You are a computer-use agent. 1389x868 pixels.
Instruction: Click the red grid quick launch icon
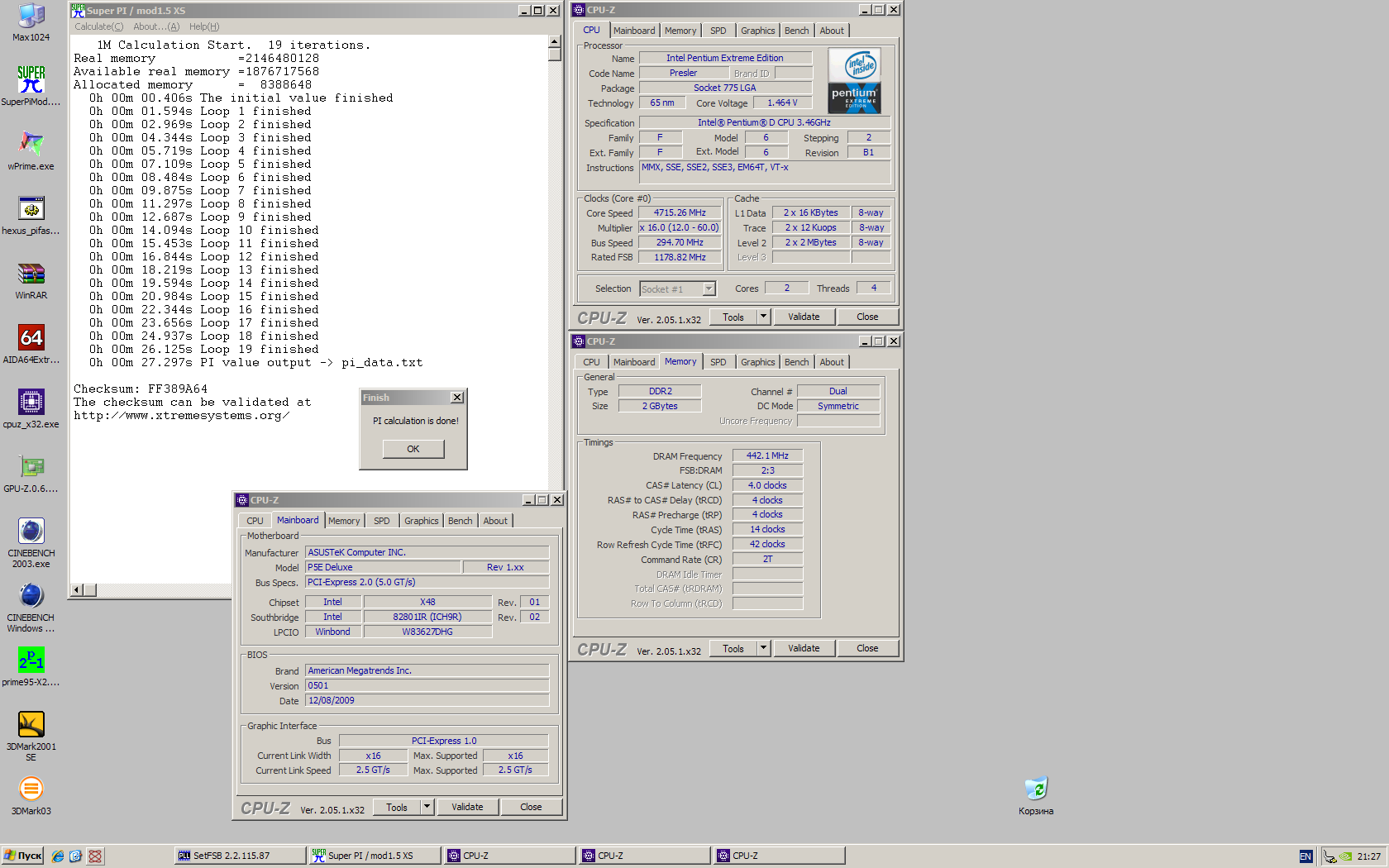[x=95, y=856]
